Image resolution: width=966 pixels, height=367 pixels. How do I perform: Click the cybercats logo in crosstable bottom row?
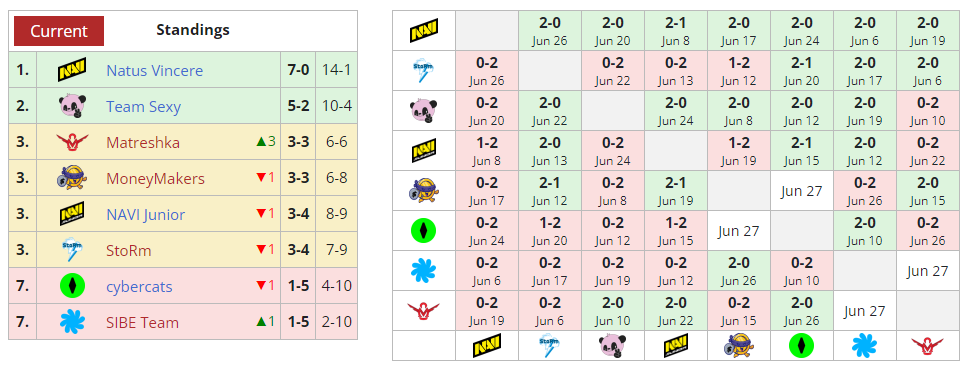point(801,345)
